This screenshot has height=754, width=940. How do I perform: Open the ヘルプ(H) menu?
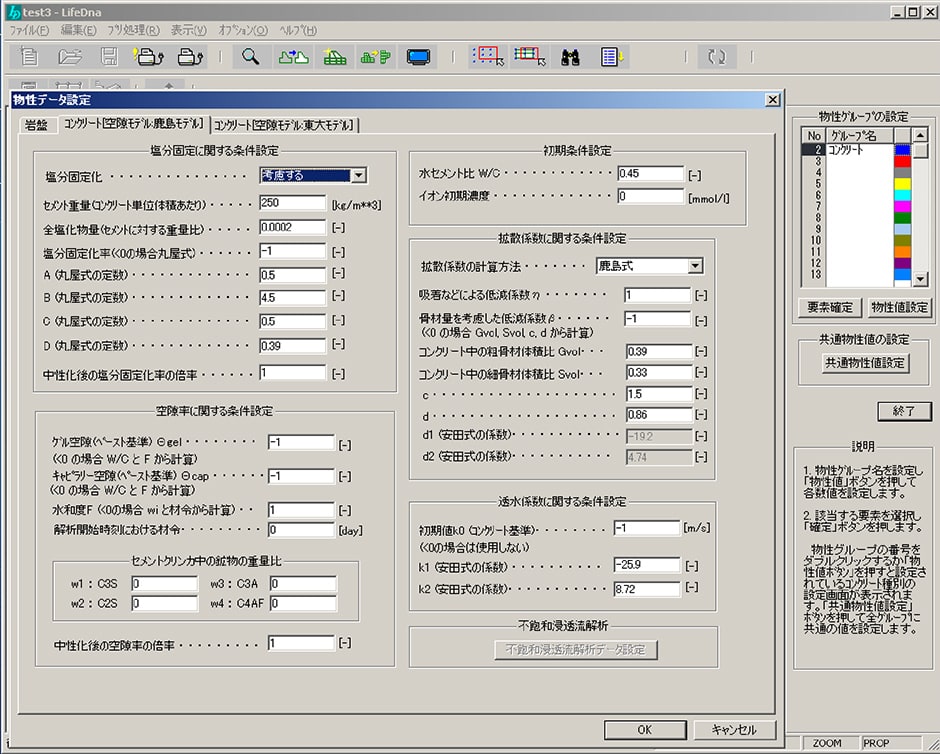tap(298, 30)
